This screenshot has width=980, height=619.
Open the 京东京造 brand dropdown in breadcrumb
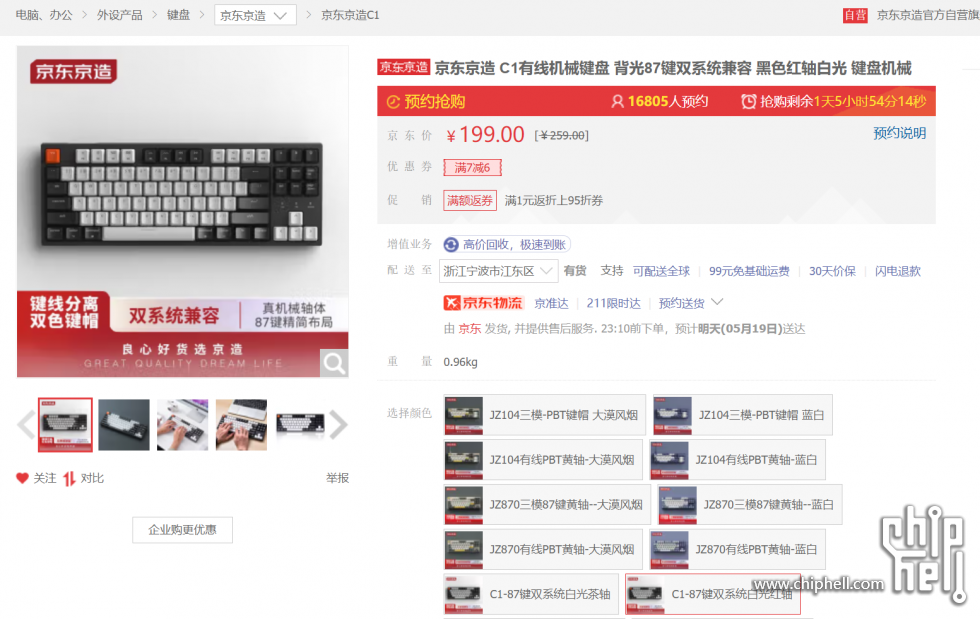point(255,15)
